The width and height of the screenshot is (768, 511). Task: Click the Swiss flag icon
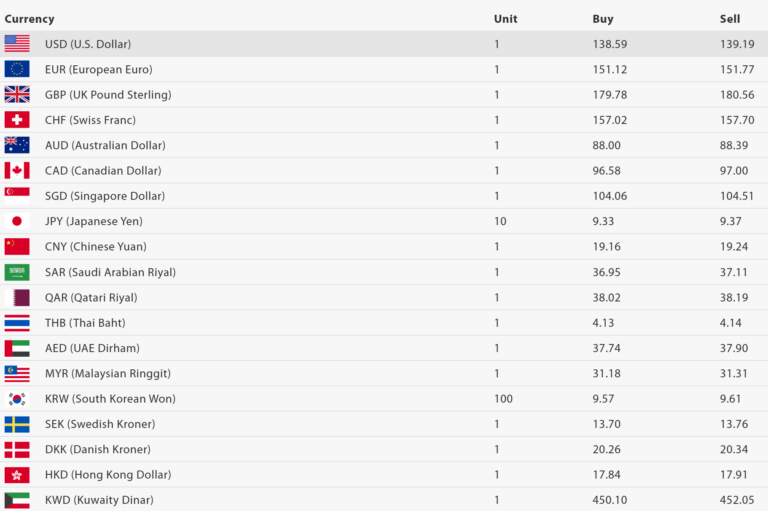pos(17,120)
